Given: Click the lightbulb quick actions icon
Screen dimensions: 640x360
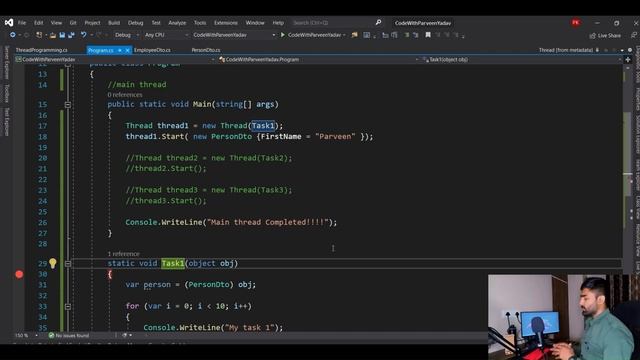Looking at the screenshot, I should 53,263.
